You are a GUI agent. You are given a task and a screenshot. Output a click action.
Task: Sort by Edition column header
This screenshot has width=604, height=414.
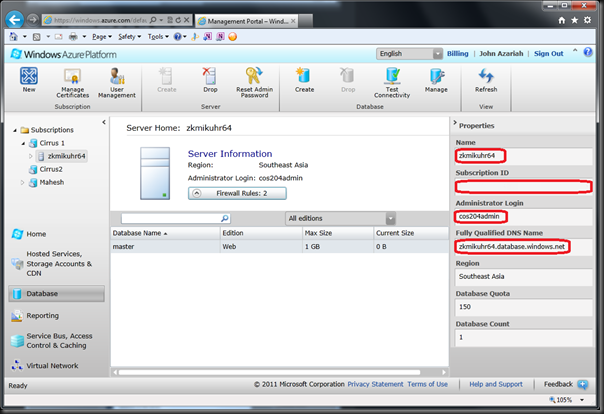(261, 233)
